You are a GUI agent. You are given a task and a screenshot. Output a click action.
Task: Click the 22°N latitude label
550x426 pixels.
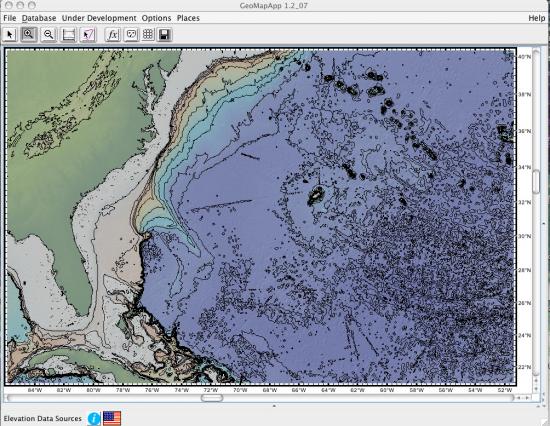pyautogui.click(x=524, y=367)
